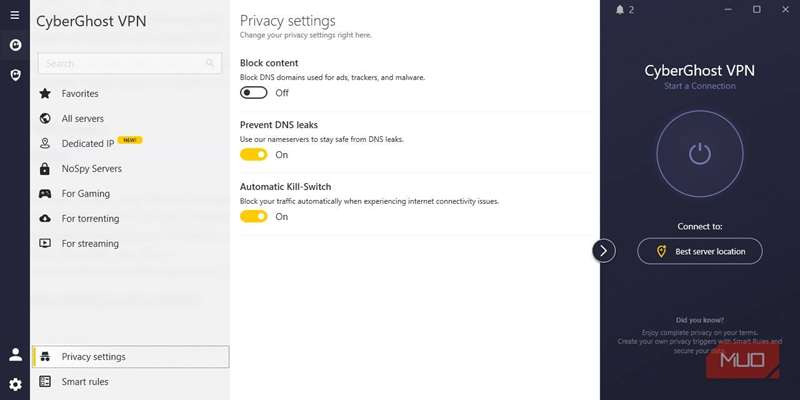Disable the Prevent DNS leaks toggle
Screen dimensions: 800x400
coord(254,154)
